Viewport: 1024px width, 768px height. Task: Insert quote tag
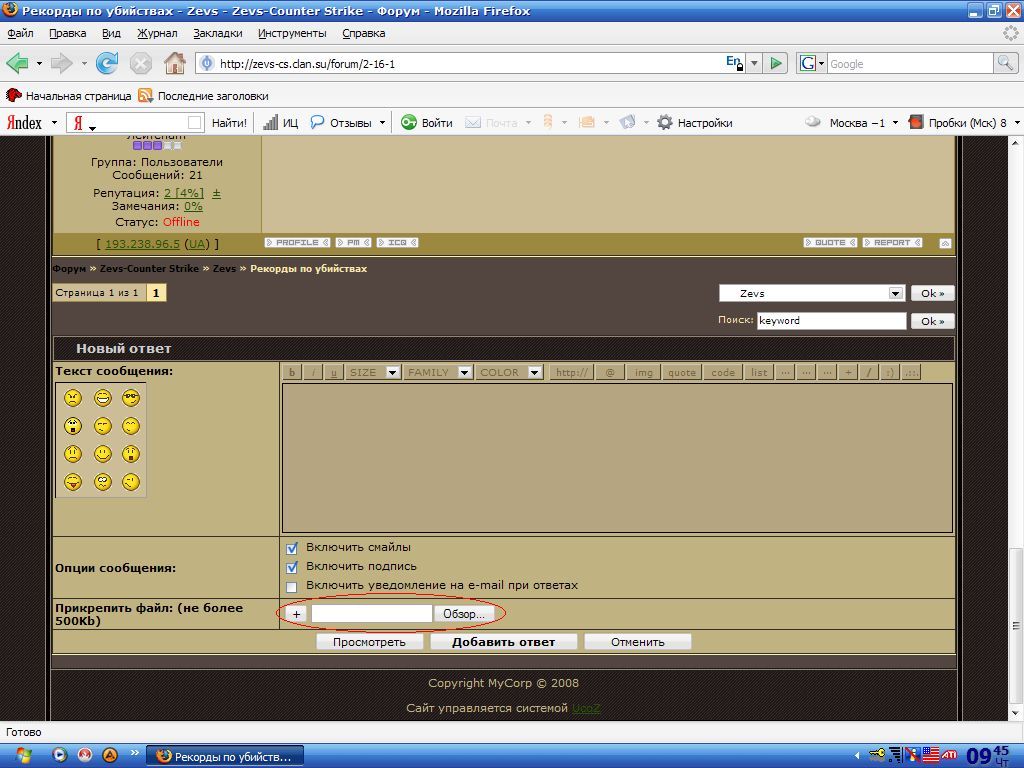coord(681,372)
